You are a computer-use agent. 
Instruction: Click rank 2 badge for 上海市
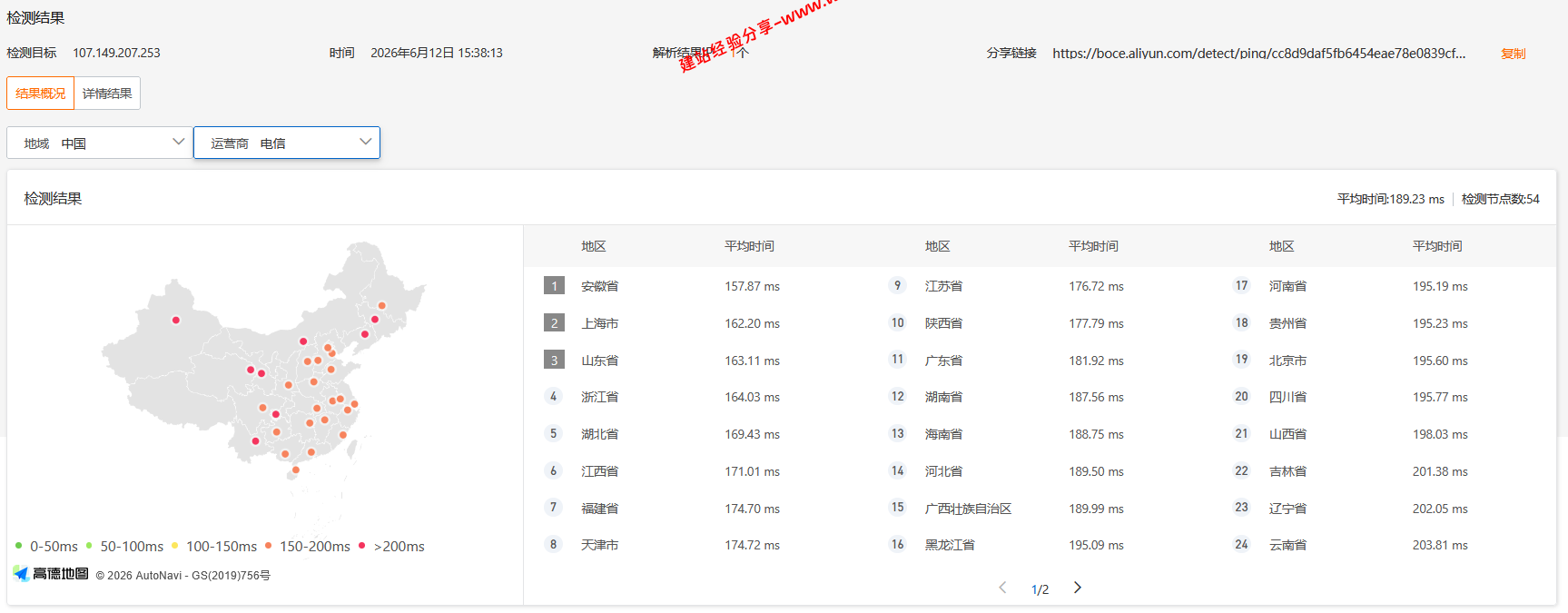click(554, 323)
